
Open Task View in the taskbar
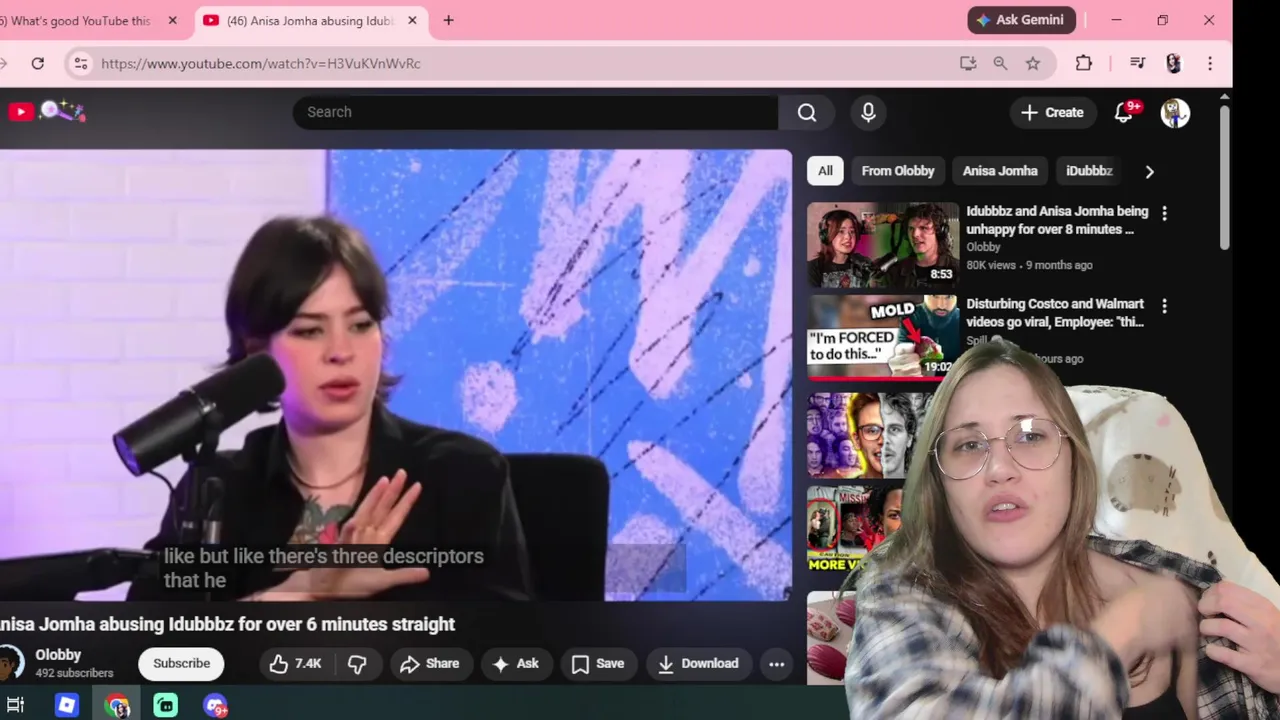[15, 706]
